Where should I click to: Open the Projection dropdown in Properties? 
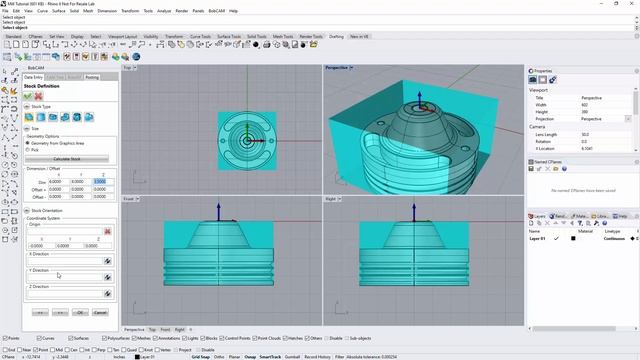point(628,119)
